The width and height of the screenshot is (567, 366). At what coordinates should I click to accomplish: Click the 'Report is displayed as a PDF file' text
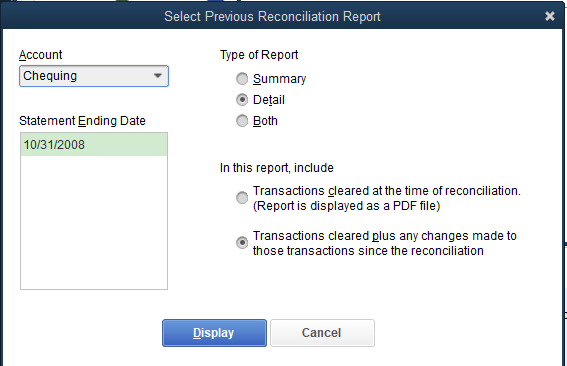click(346, 206)
